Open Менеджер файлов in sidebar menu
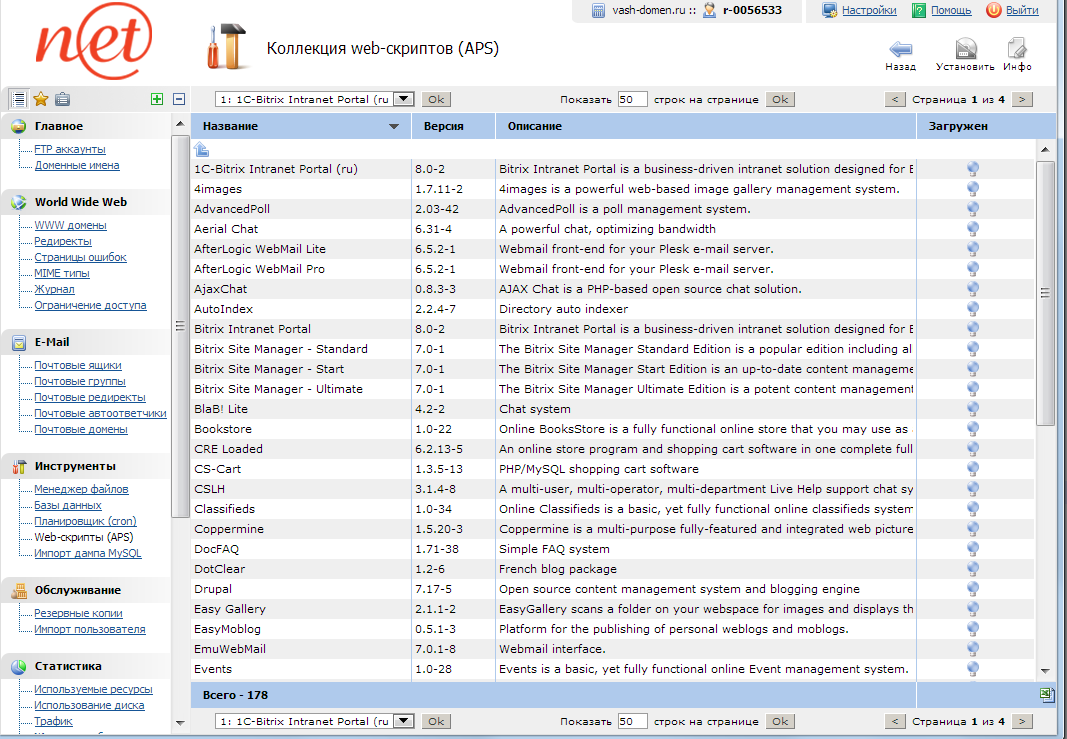1067x739 pixels. point(81,489)
